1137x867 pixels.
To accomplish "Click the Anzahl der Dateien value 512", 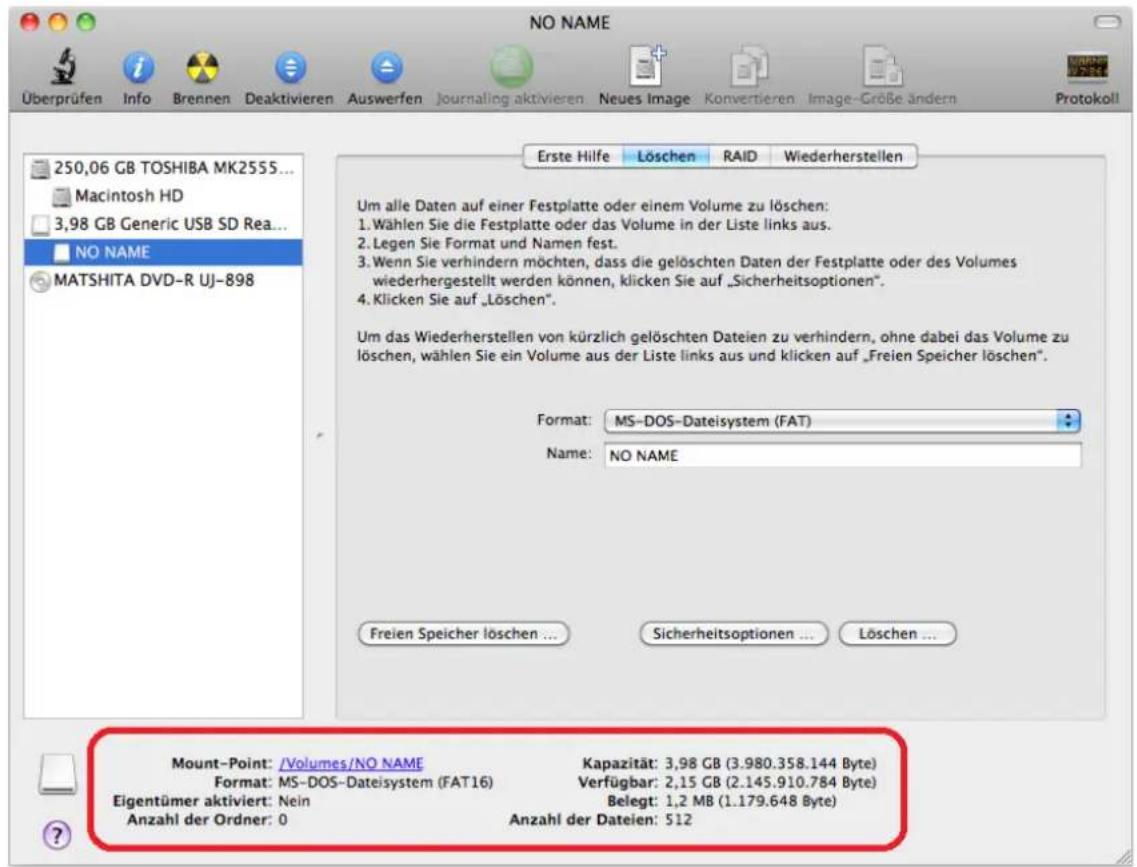I will (678, 820).
